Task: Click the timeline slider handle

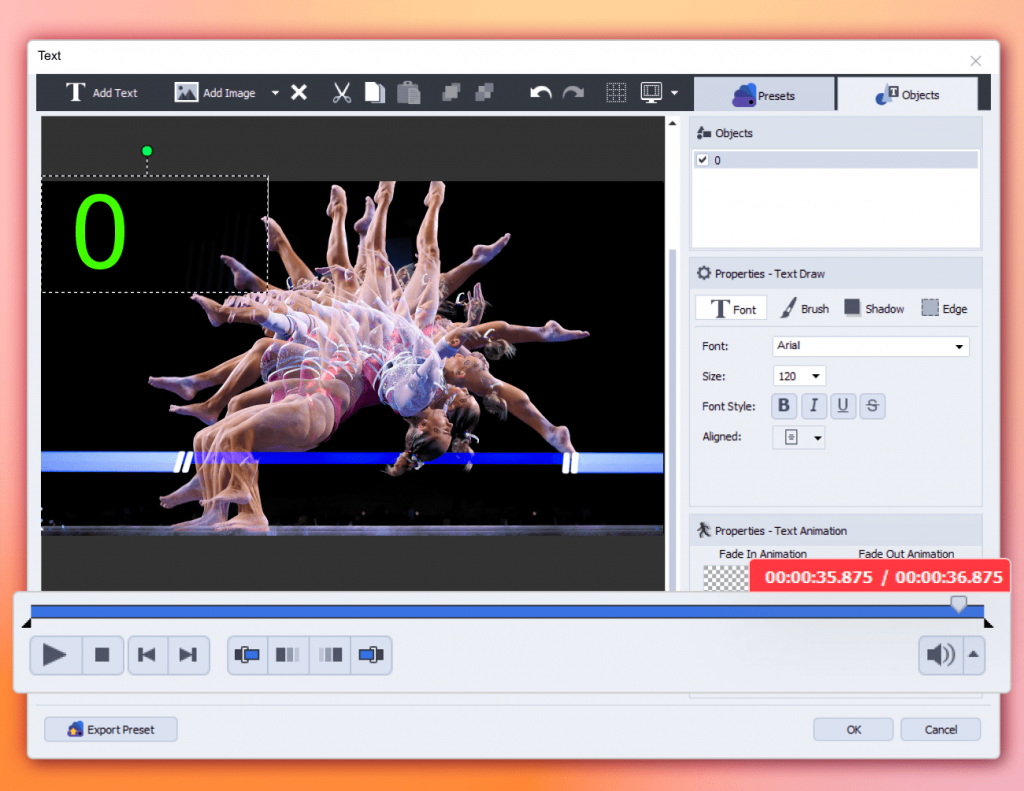Action: 959,604
